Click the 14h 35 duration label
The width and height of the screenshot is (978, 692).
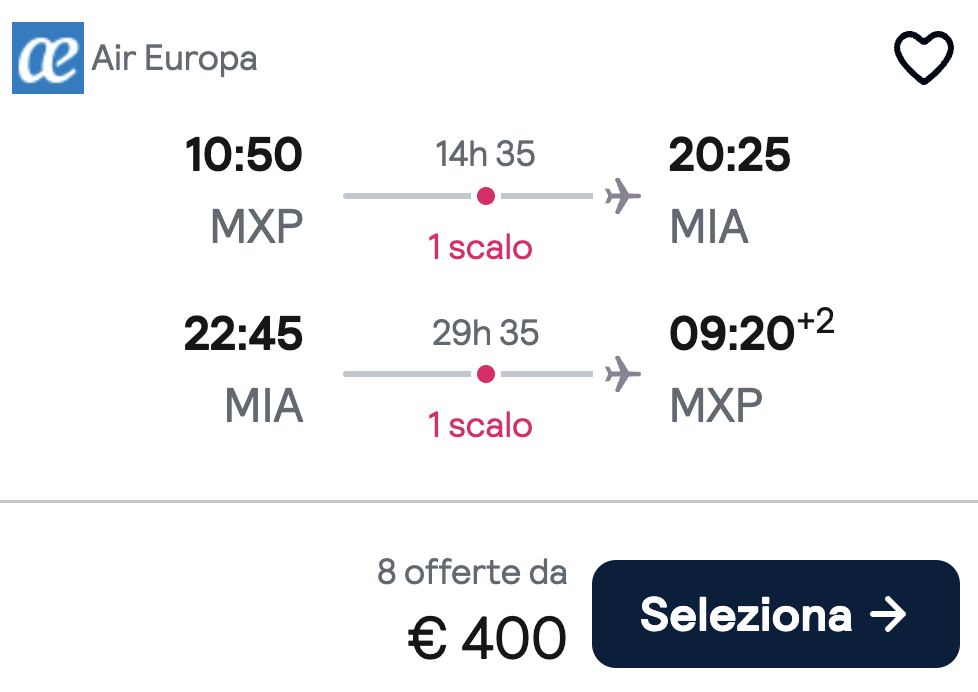pos(485,154)
